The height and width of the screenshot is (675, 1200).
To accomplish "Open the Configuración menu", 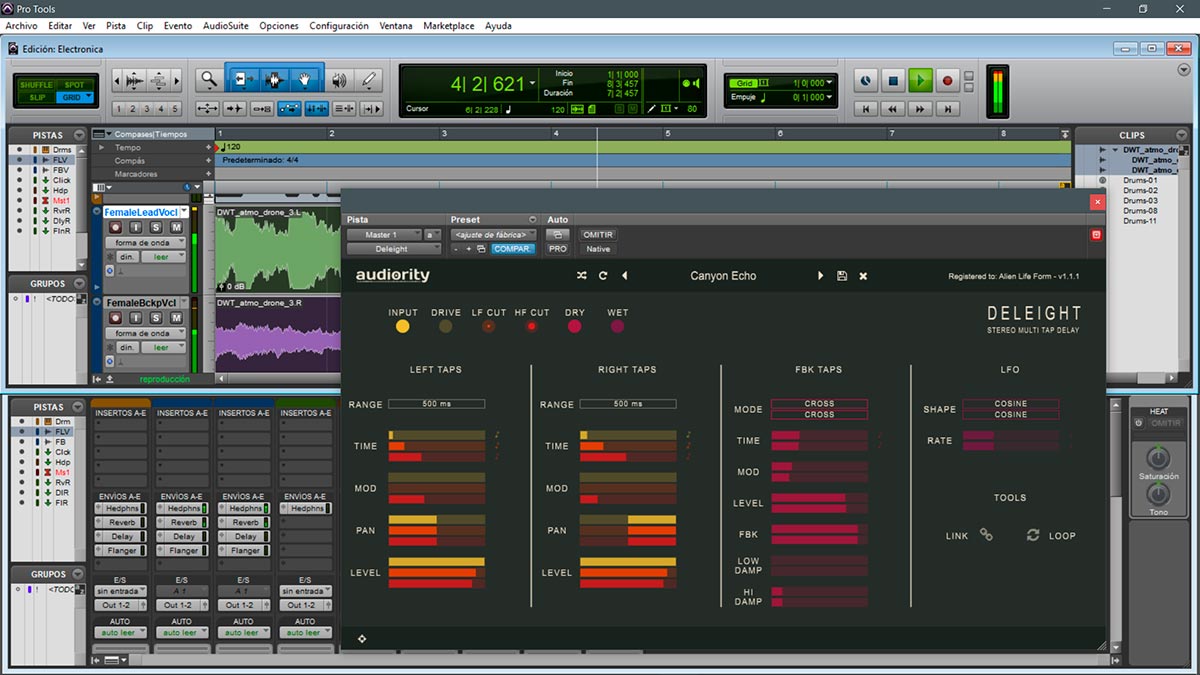I will 339,26.
